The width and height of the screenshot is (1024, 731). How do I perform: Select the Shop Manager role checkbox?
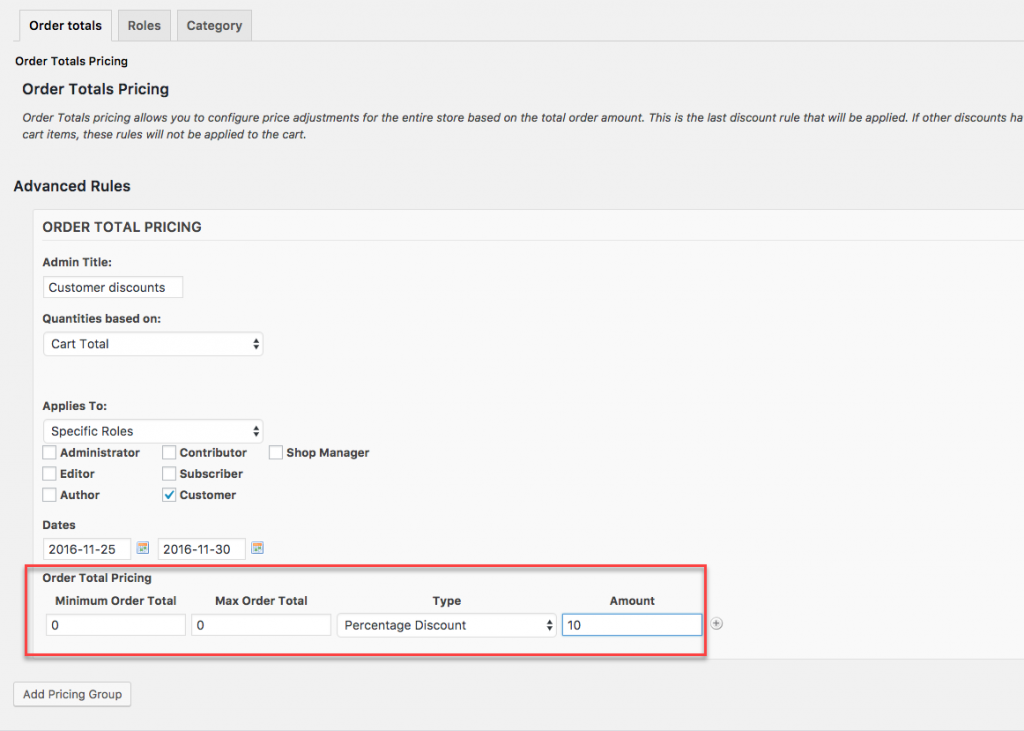[x=276, y=452]
